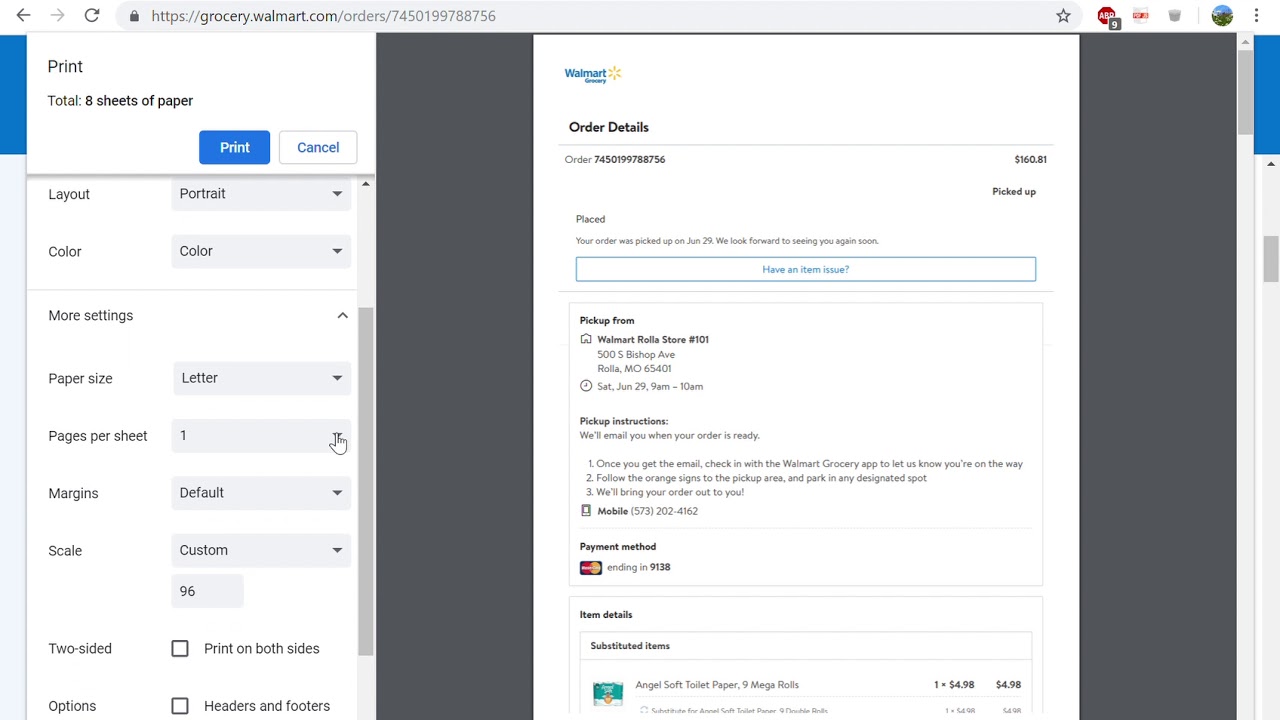The height and width of the screenshot is (720, 1280).
Task: Open the Color dropdown
Action: tap(261, 251)
